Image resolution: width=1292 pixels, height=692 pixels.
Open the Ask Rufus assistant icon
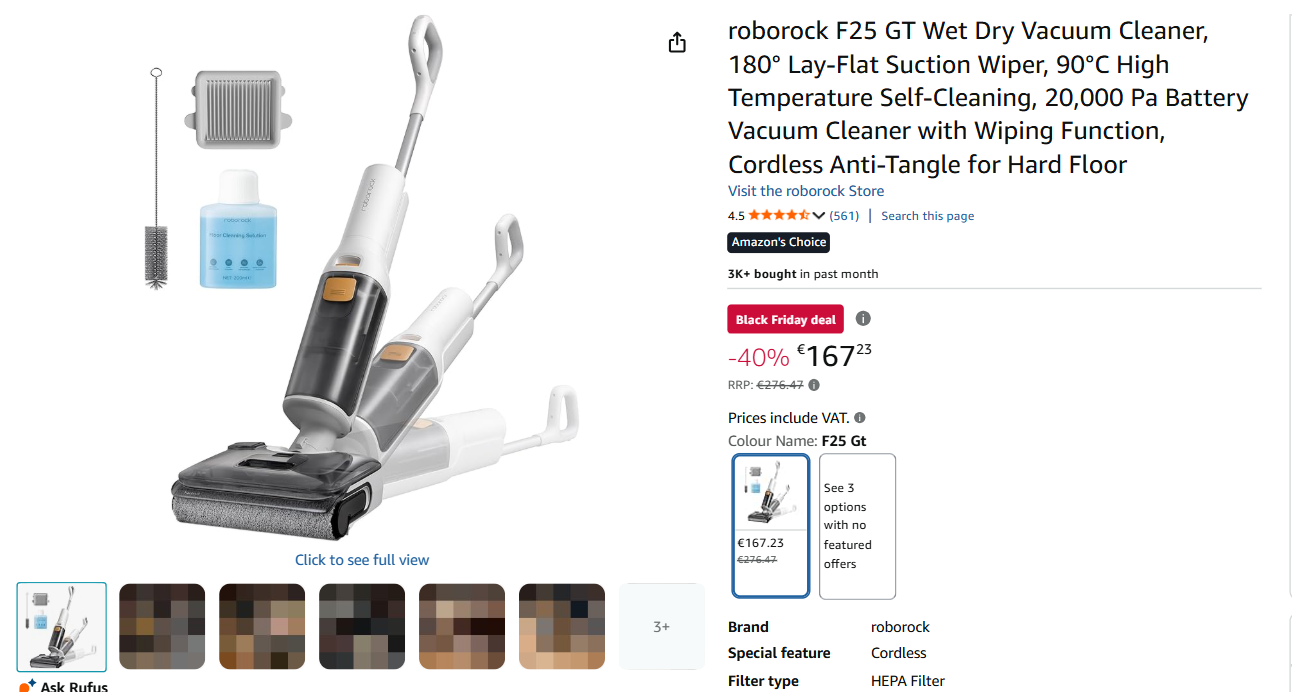pos(28,686)
